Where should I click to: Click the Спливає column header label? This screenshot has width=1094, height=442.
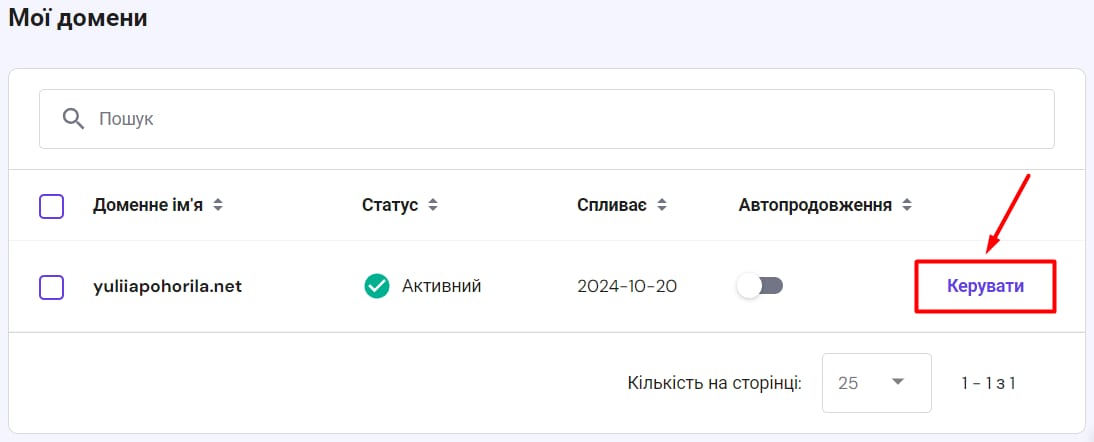612,206
